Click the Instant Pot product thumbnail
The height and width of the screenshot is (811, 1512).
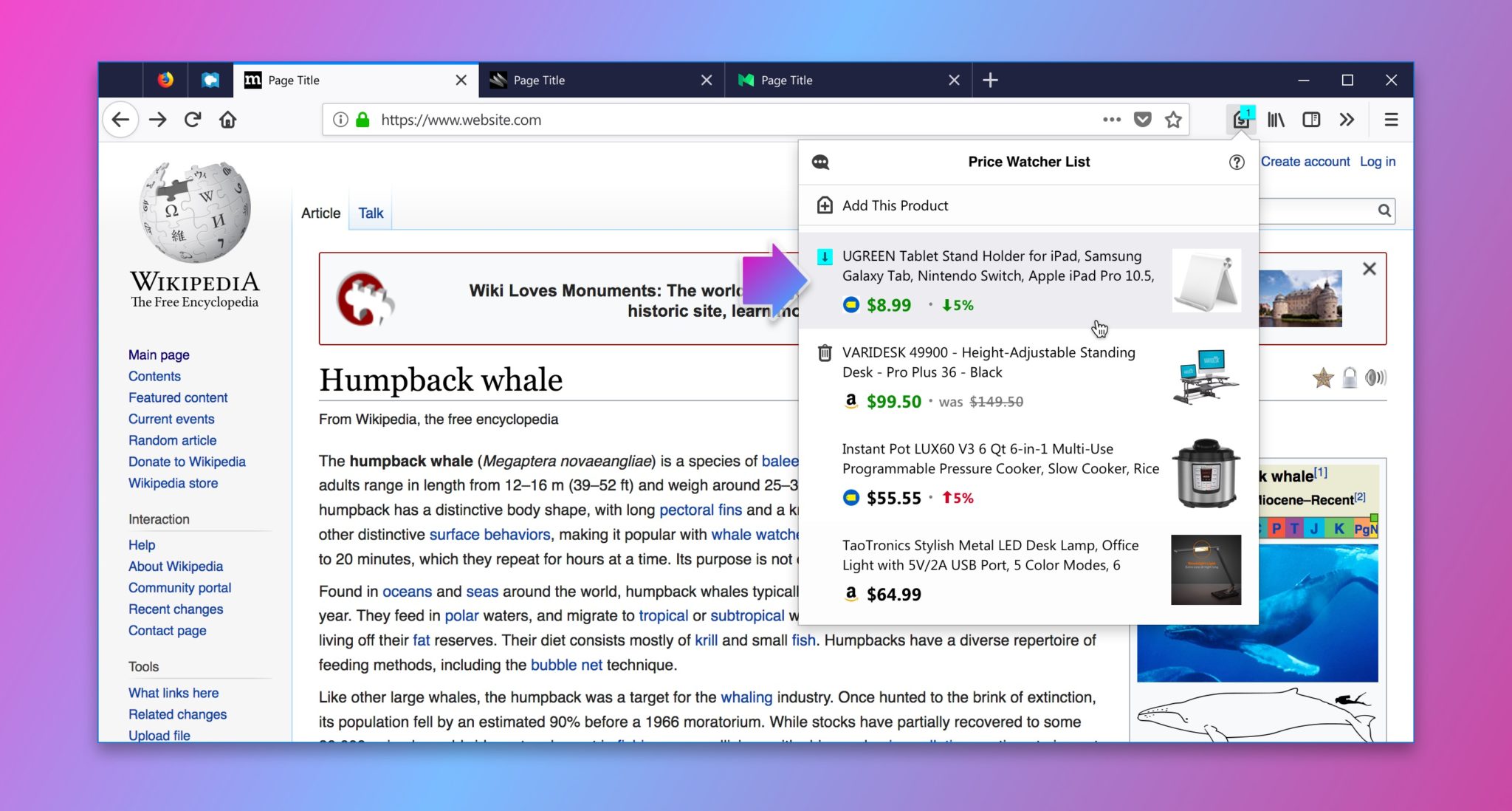(x=1206, y=473)
